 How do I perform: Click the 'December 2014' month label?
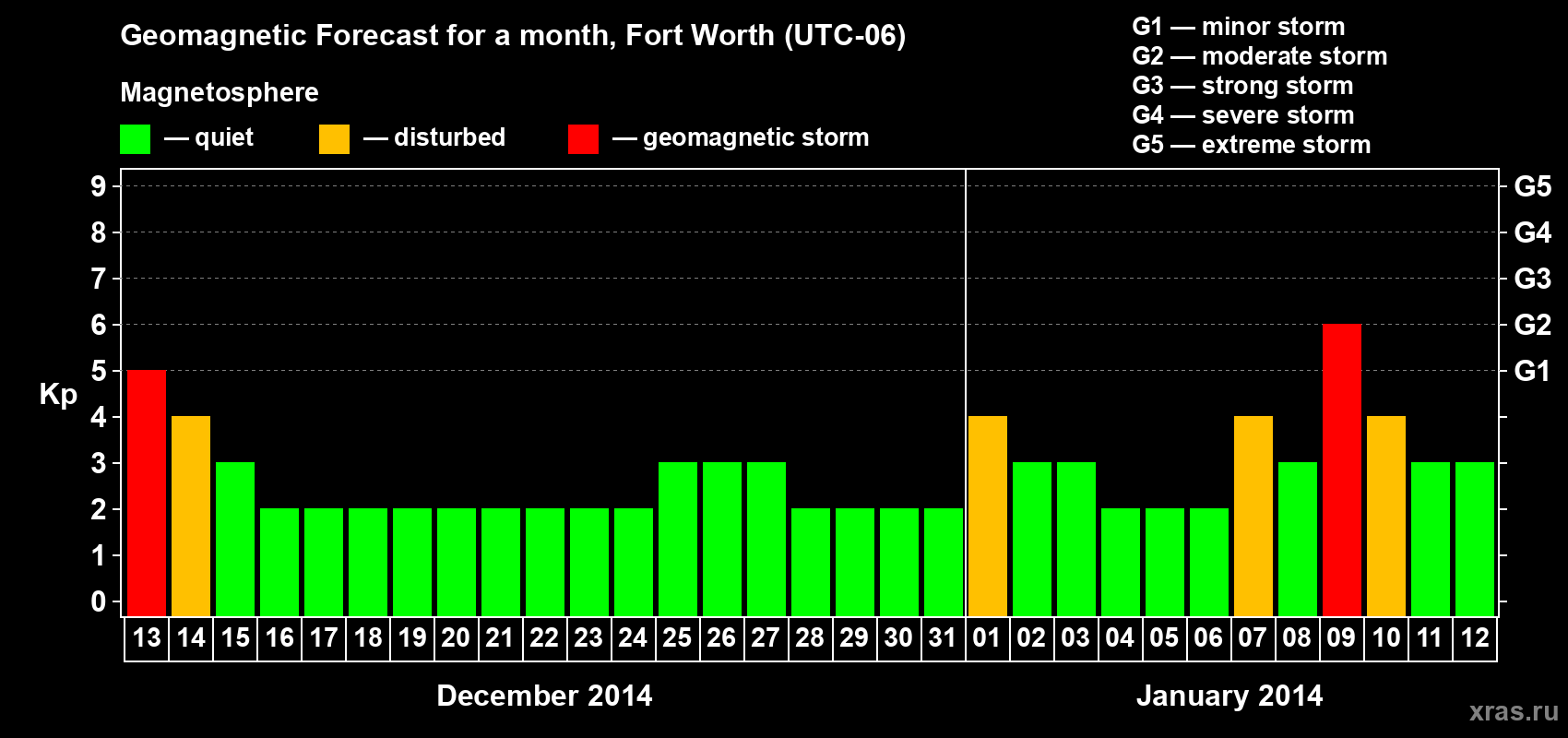tap(544, 696)
